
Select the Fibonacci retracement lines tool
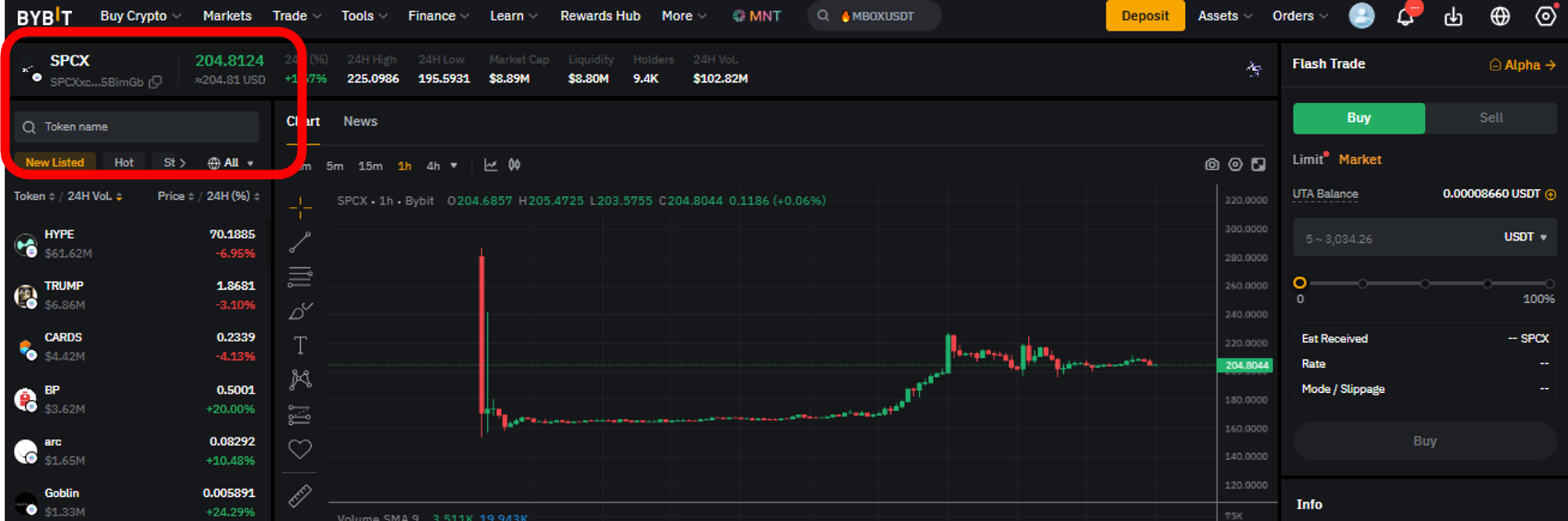click(x=300, y=277)
